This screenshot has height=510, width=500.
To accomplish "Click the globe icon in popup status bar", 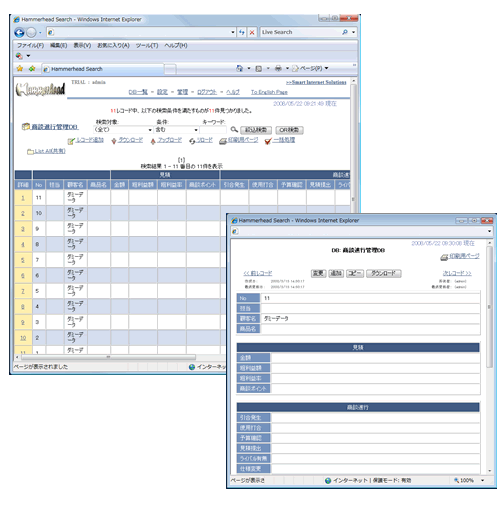I will click(328, 480).
